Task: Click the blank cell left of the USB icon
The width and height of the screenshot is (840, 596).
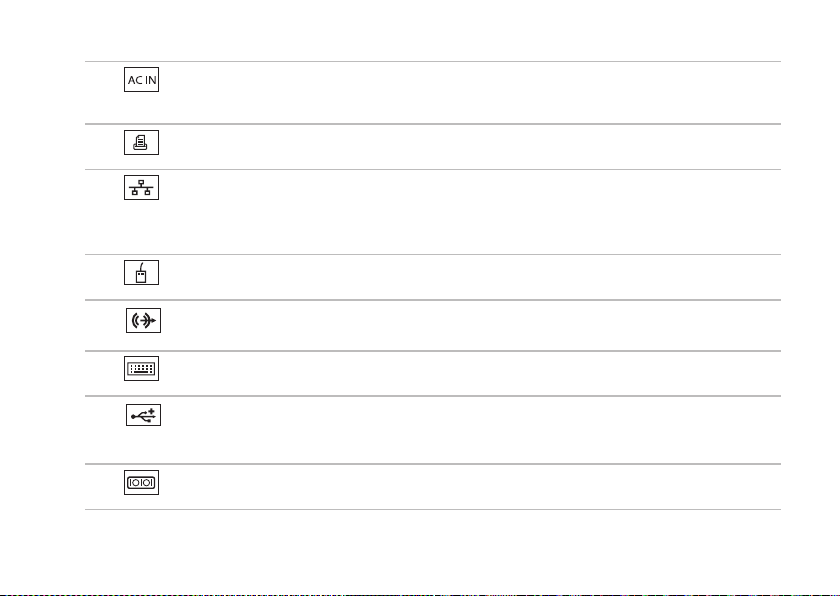Action: click(103, 430)
